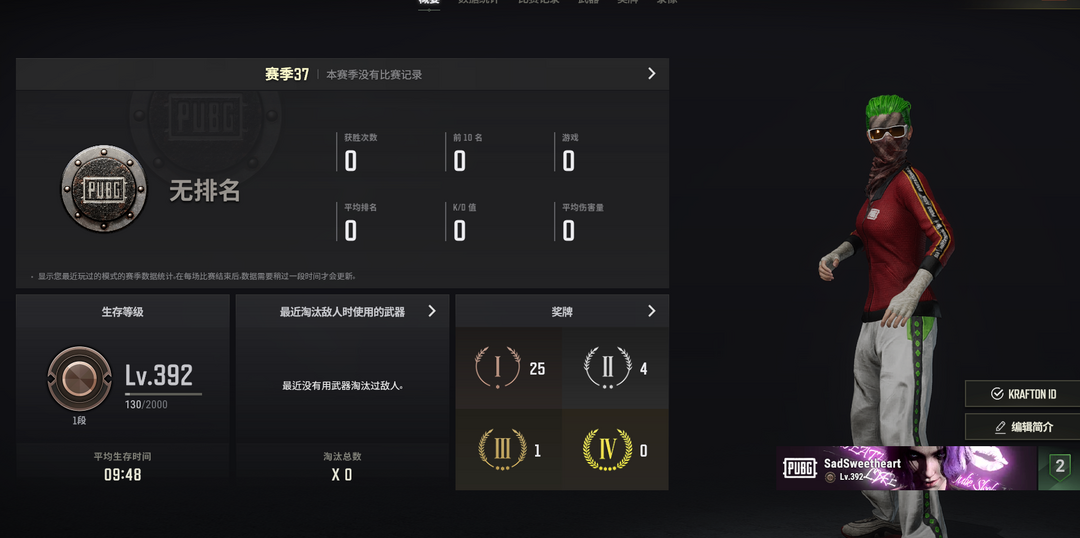Select the bronze tier I medal icon
The height and width of the screenshot is (538, 1080).
pyautogui.click(x=497, y=368)
